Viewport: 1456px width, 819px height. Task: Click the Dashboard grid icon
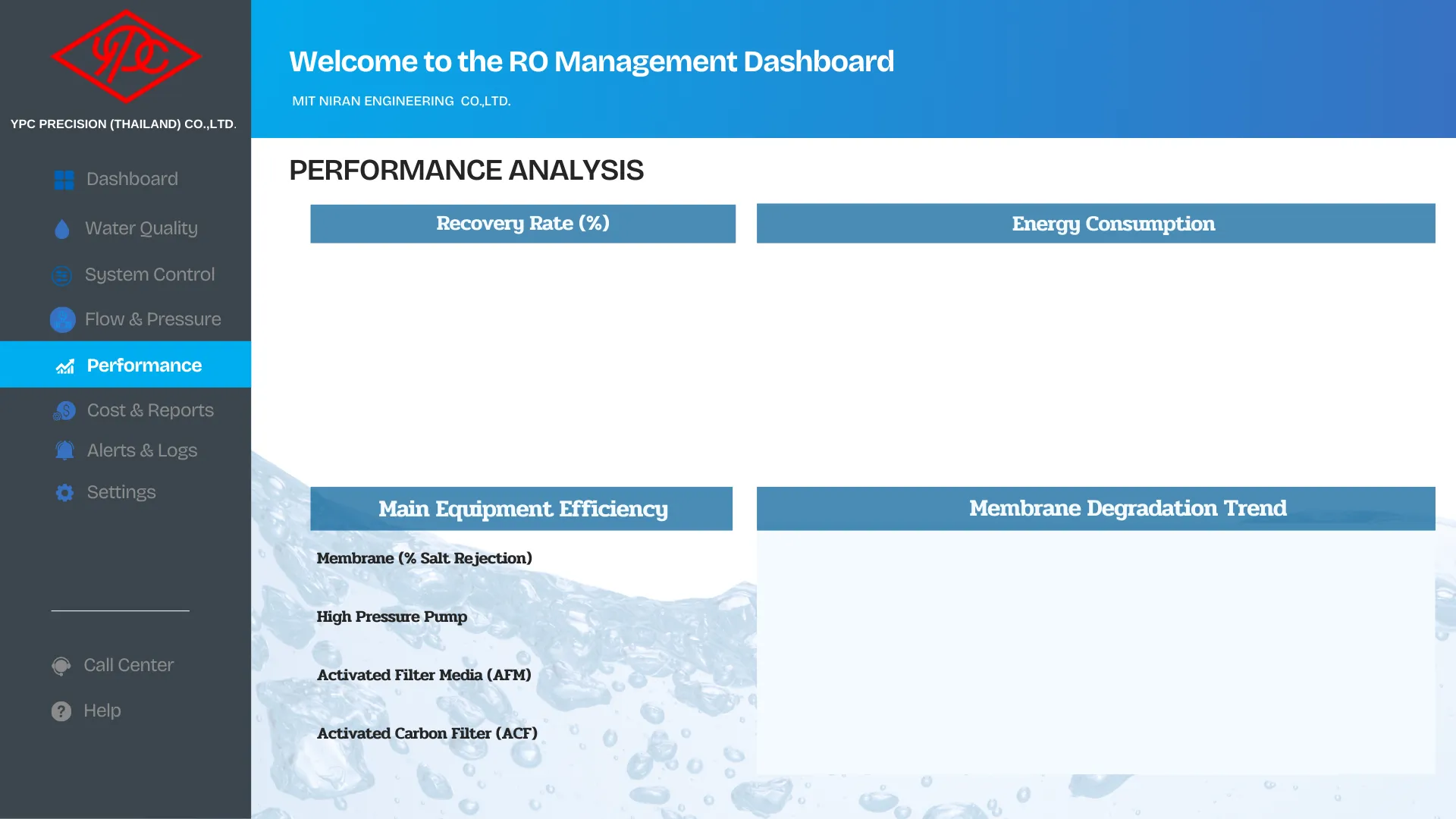64,180
